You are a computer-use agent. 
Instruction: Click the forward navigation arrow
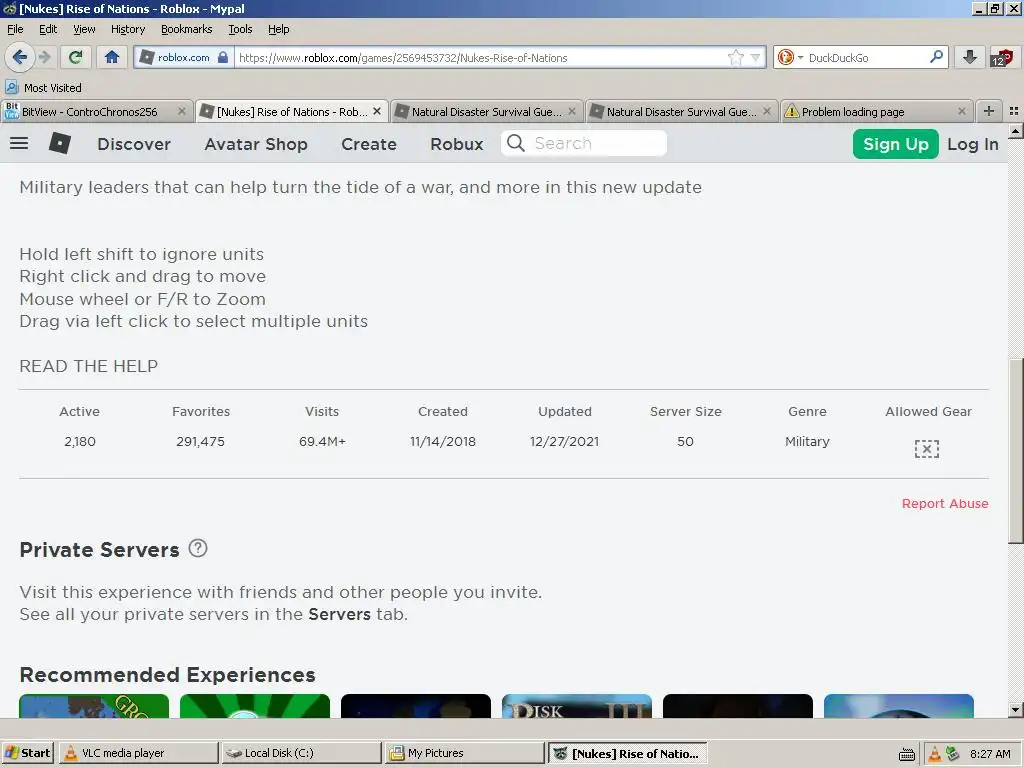click(44, 57)
